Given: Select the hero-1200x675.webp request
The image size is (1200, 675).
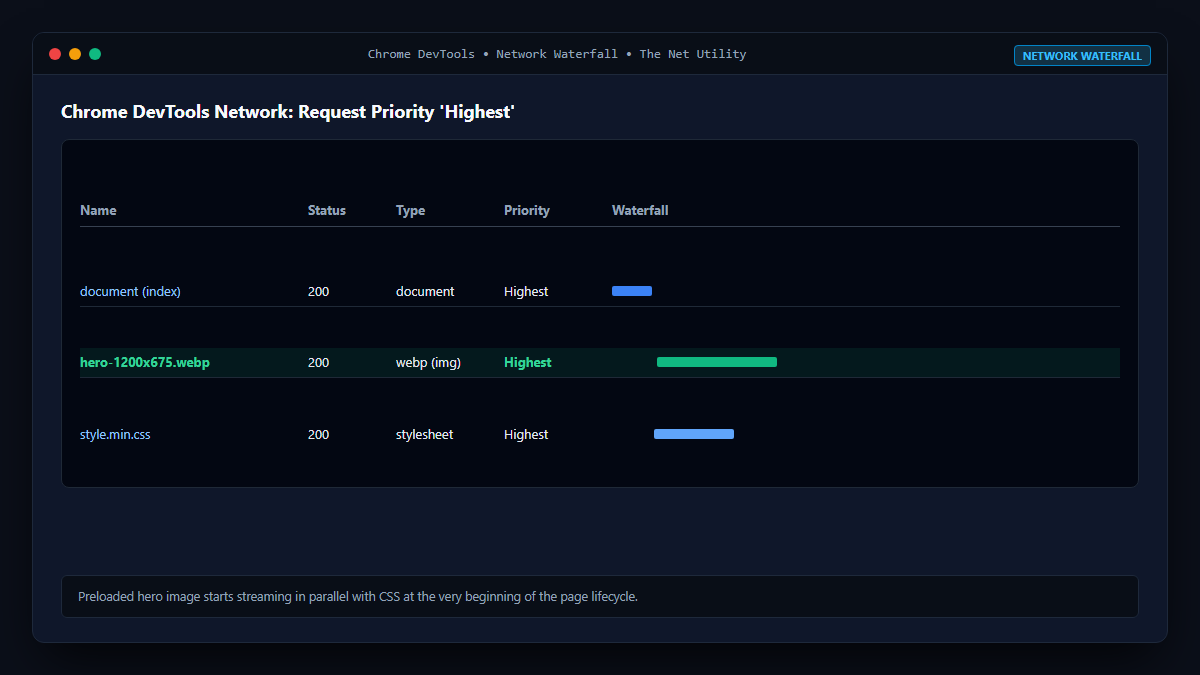Looking at the screenshot, I should pos(145,363).
